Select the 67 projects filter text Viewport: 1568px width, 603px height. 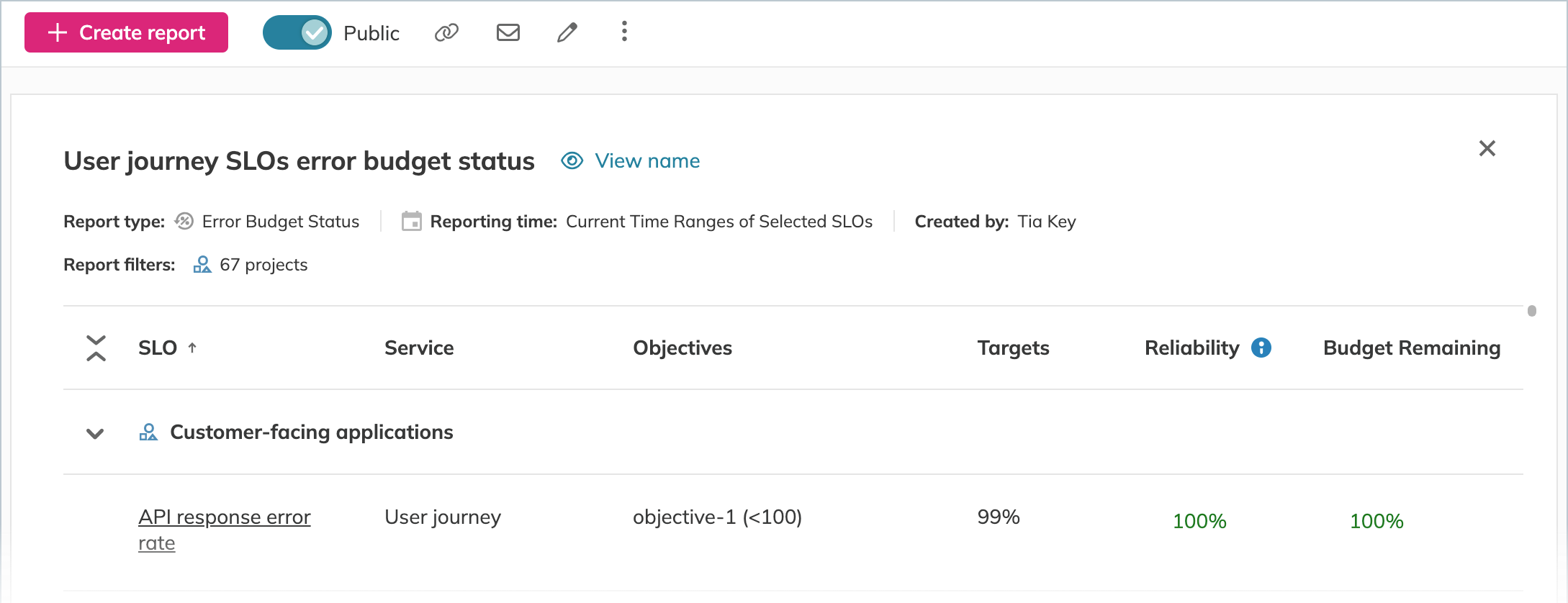click(x=263, y=265)
